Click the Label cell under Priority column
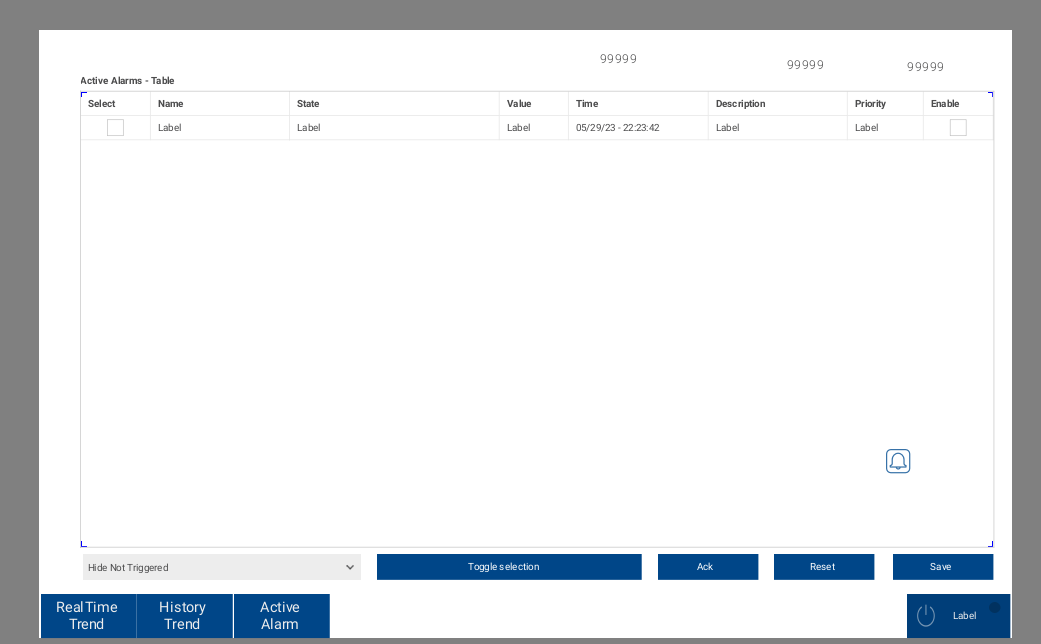The width and height of the screenshot is (1041, 644). tap(885, 127)
